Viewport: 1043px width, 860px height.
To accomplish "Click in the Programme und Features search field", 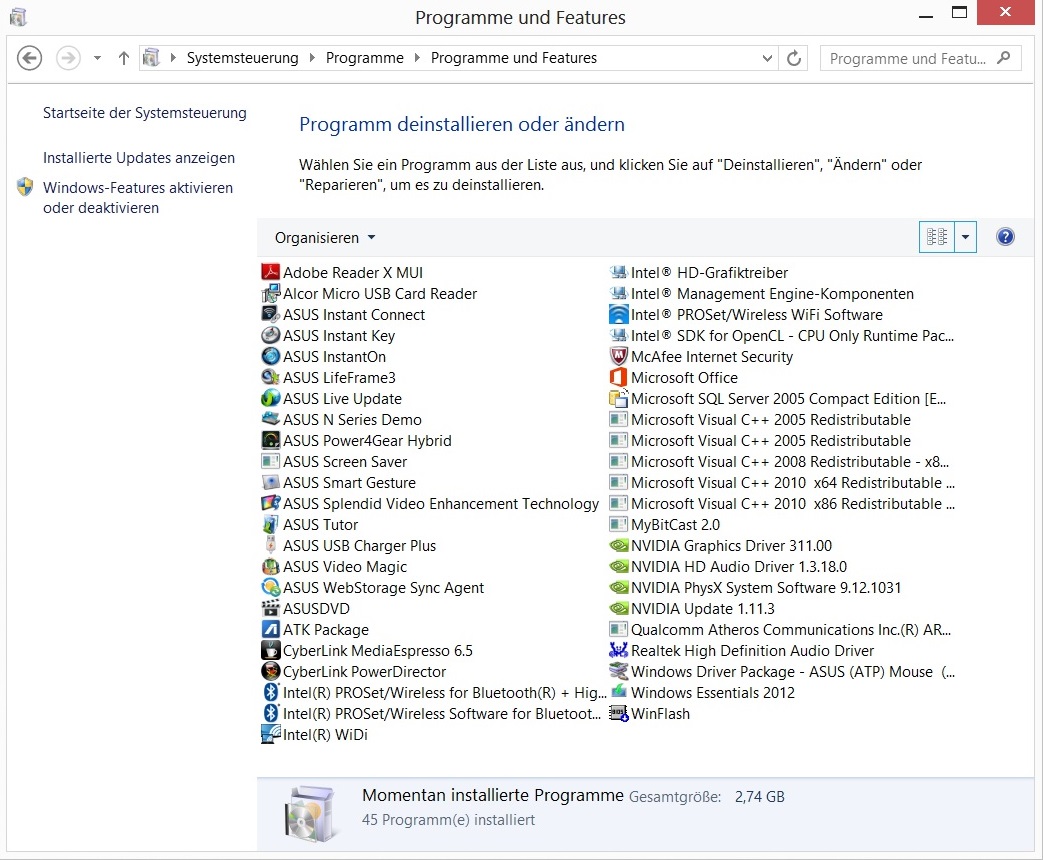I will click(x=907, y=59).
